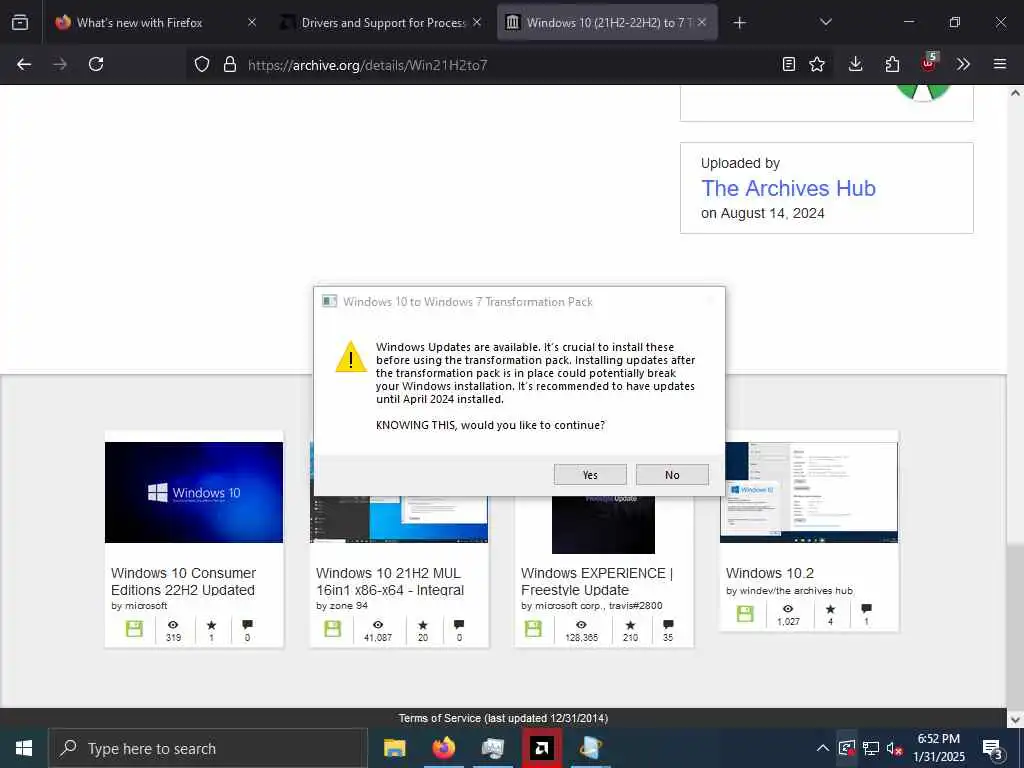Go back with the browser back arrow
This screenshot has width=1024, height=768.
tap(24, 64)
